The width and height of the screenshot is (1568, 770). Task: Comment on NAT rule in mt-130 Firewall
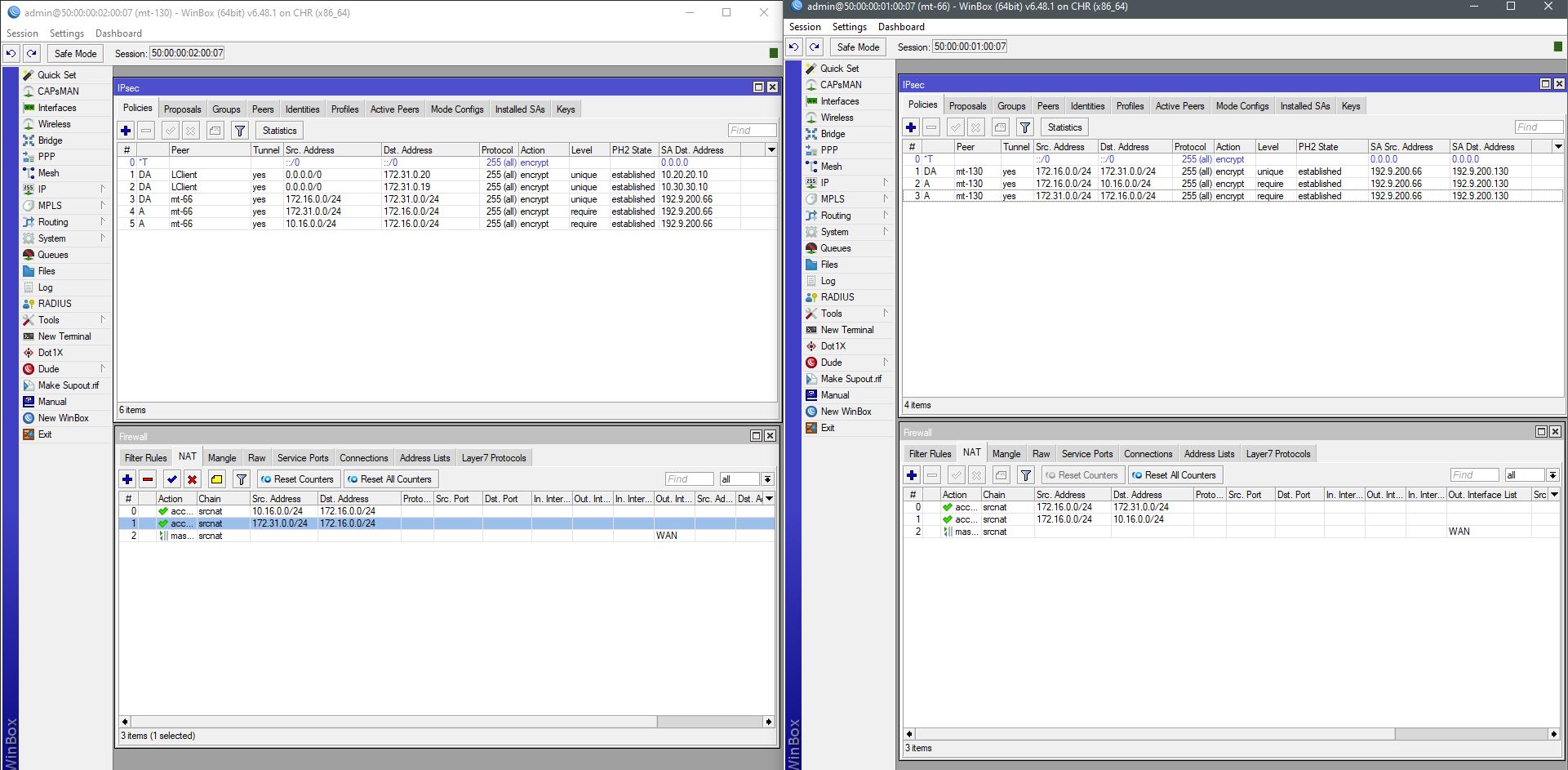[216, 479]
